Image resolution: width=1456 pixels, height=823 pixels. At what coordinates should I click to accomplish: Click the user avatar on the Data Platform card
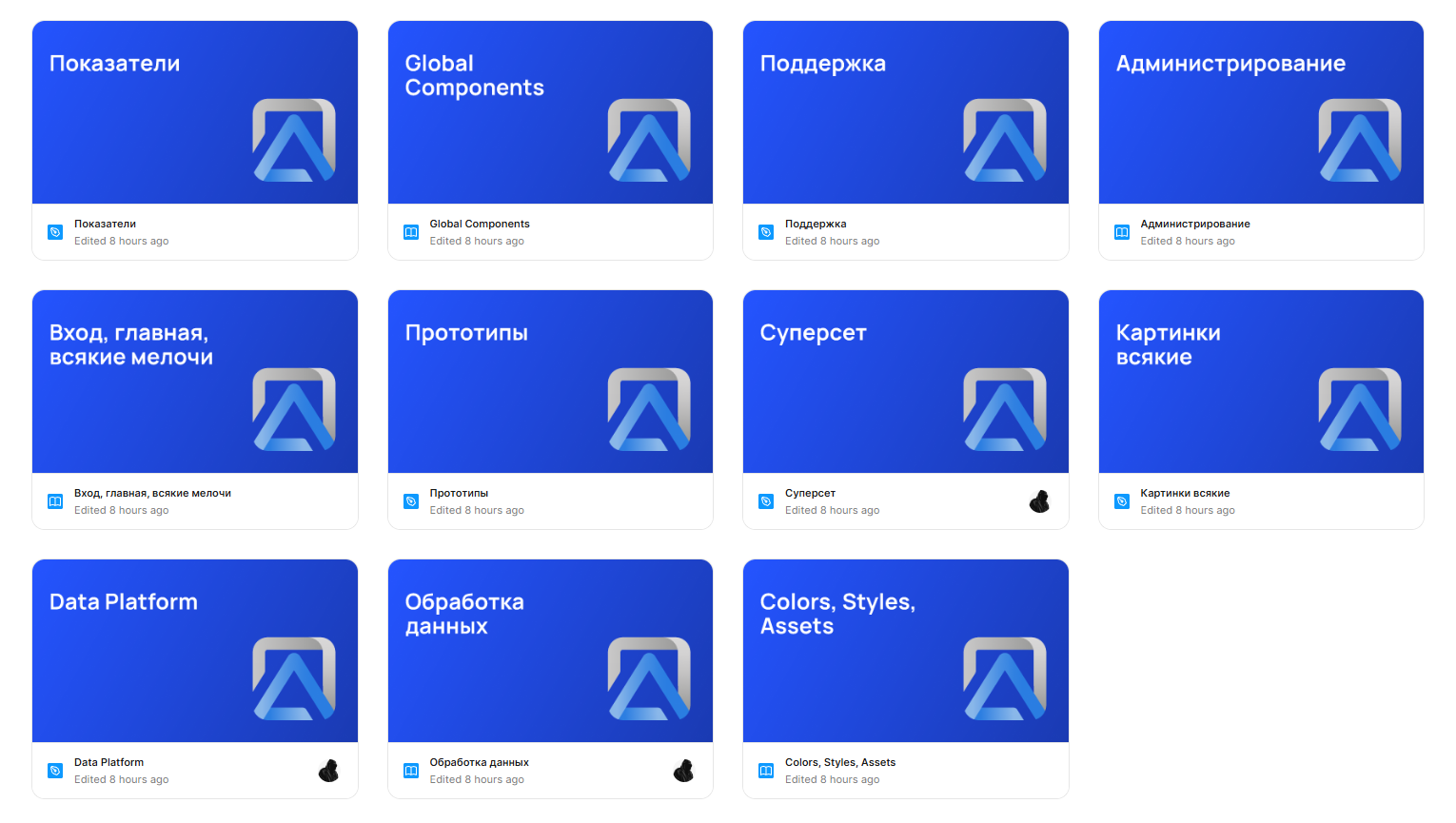pyautogui.click(x=328, y=771)
